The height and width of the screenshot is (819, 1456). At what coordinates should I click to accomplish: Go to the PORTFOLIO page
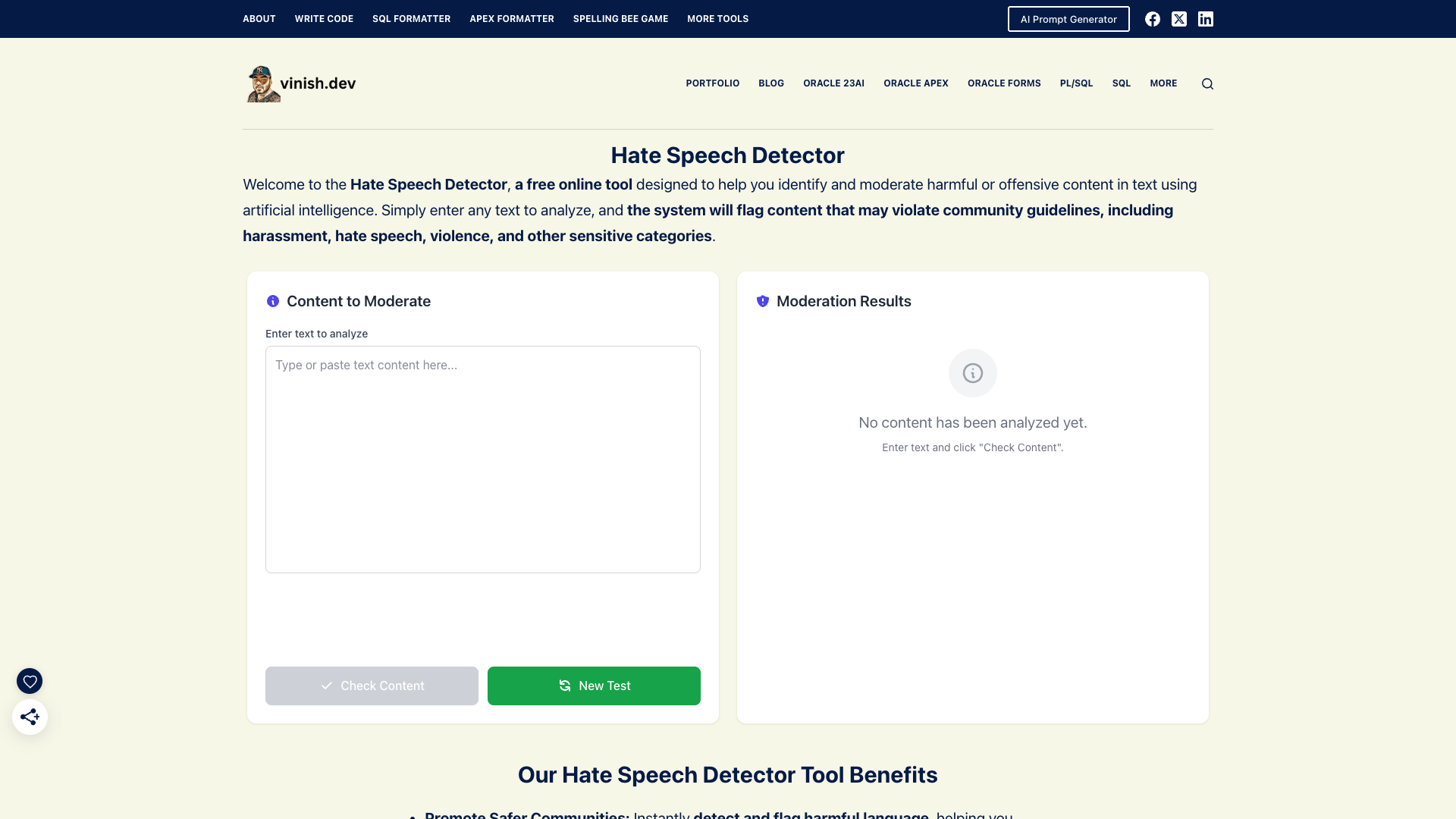(713, 83)
